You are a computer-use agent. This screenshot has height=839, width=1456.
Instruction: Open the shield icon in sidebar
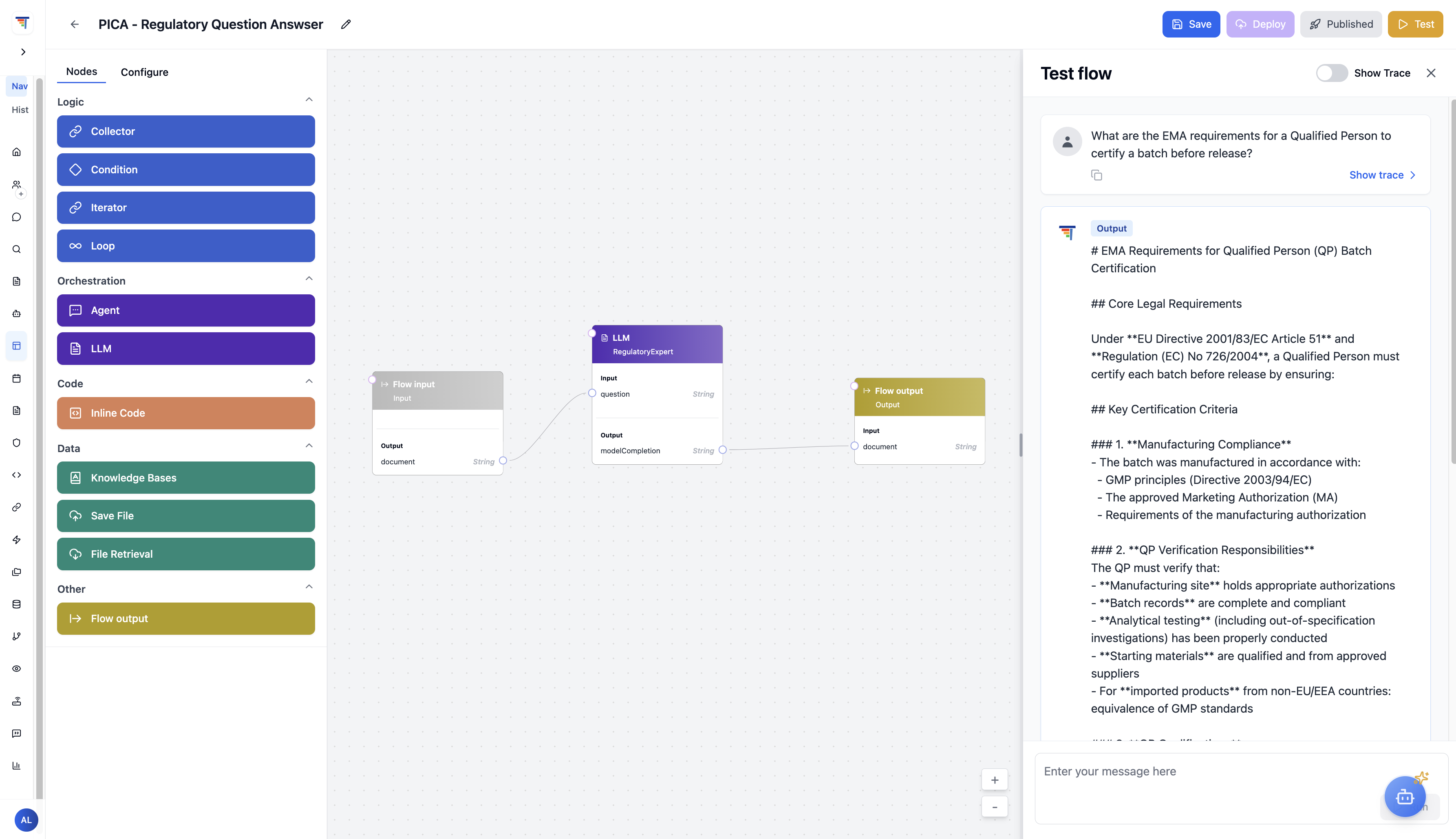[17, 443]
